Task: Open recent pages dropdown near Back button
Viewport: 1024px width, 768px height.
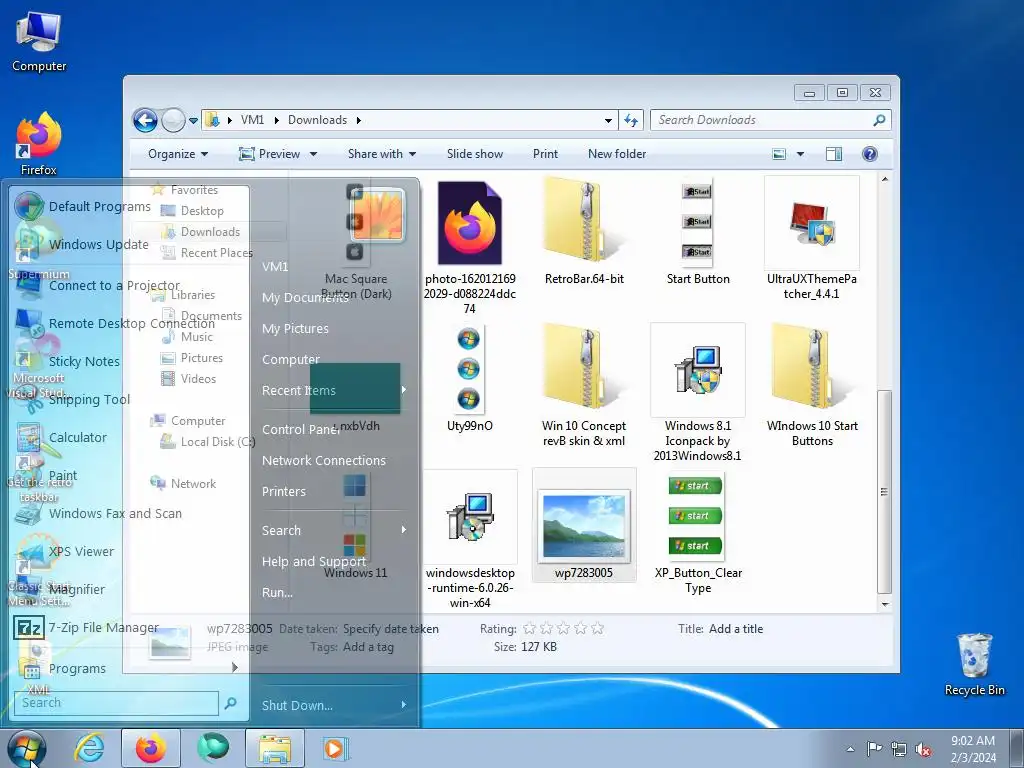Action: (193, 121)
